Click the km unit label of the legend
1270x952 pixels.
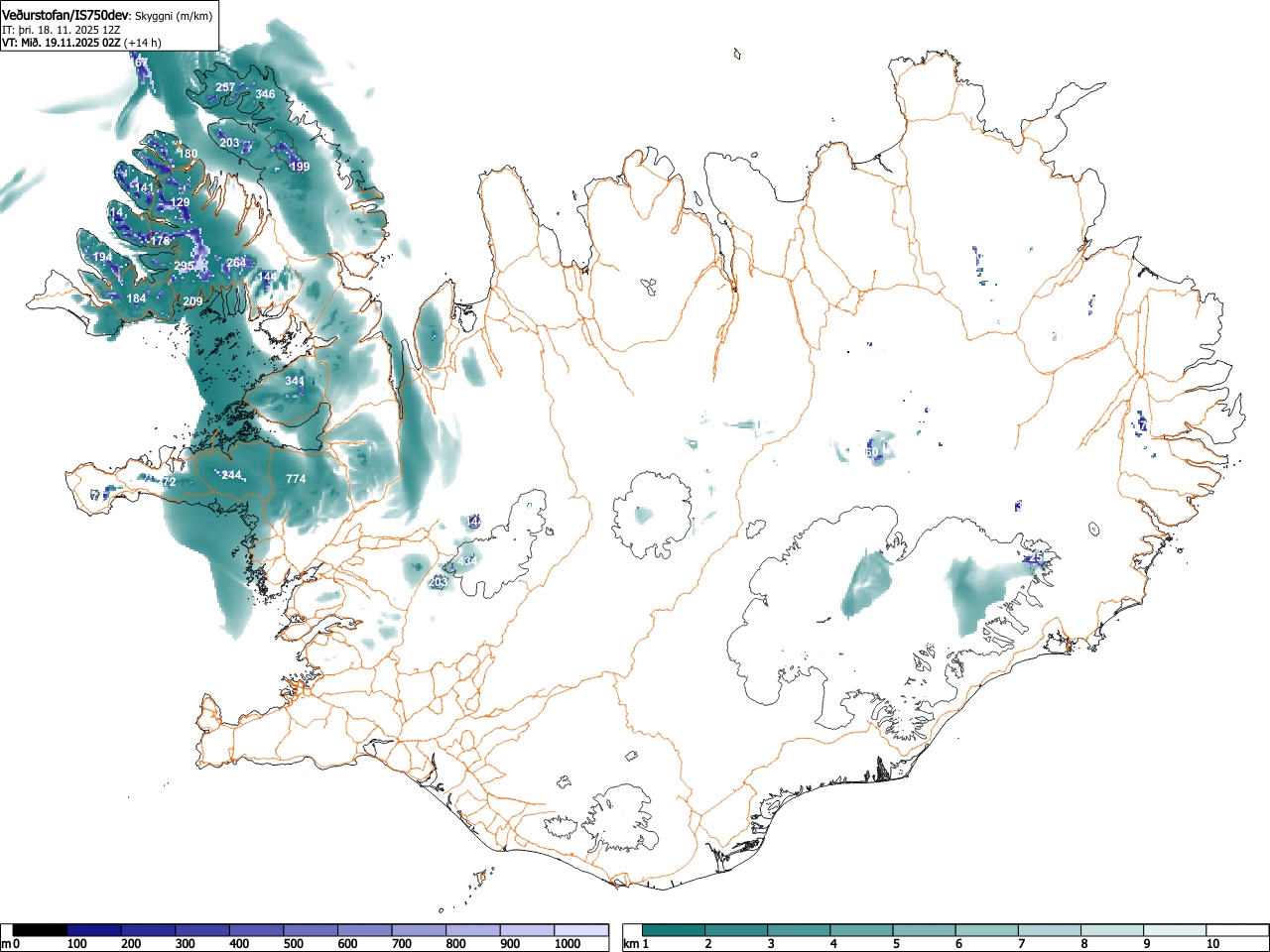point(630,944)
